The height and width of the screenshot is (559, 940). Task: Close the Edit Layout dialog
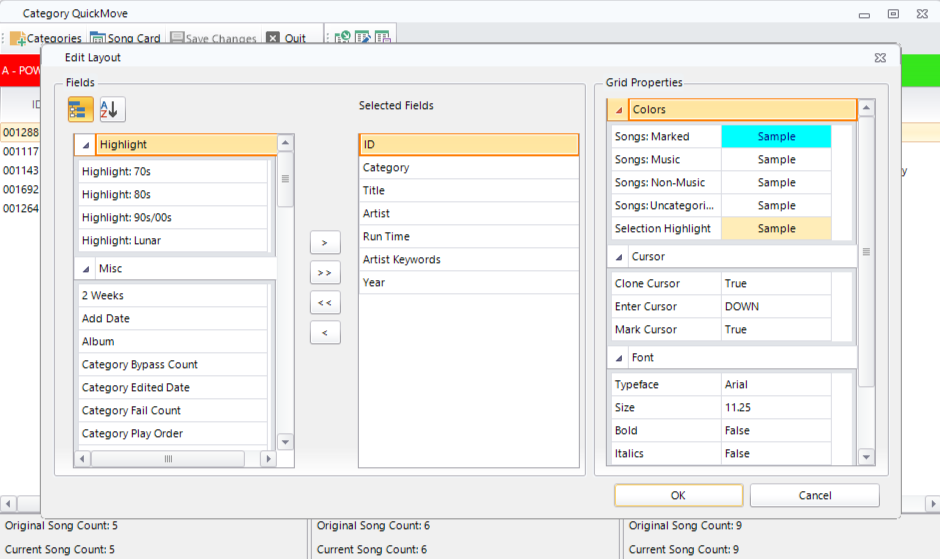tap(880, 58)
